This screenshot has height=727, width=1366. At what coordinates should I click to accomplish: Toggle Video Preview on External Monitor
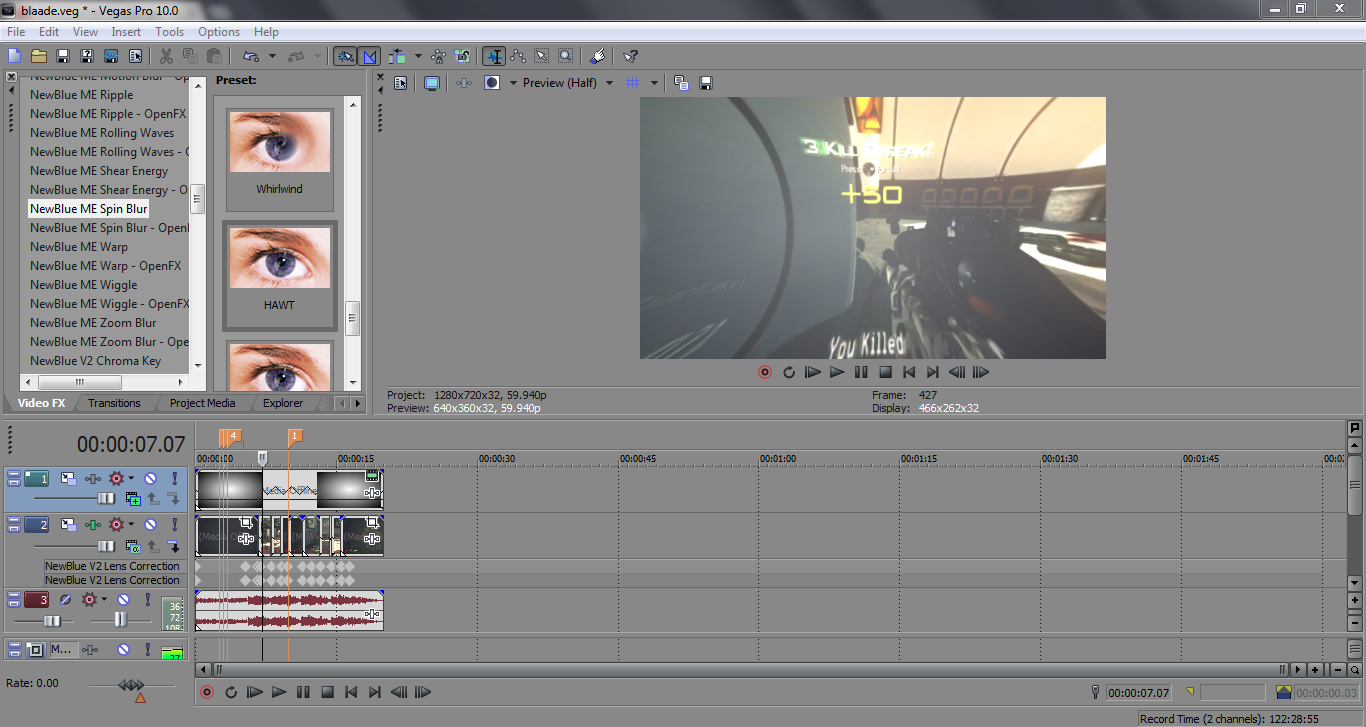[431, 83]
